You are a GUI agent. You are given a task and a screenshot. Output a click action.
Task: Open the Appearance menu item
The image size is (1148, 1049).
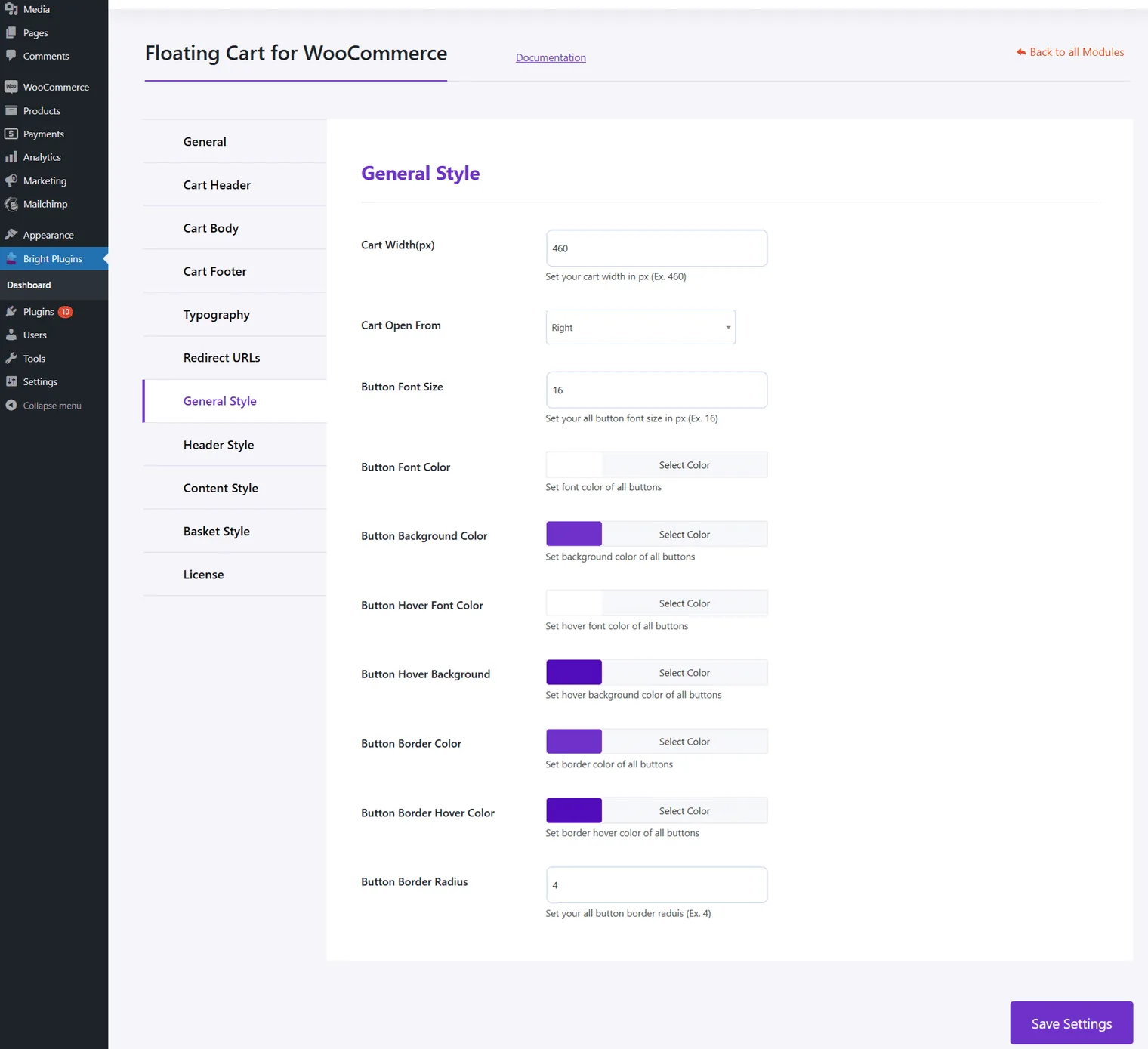tap(54, 235)
